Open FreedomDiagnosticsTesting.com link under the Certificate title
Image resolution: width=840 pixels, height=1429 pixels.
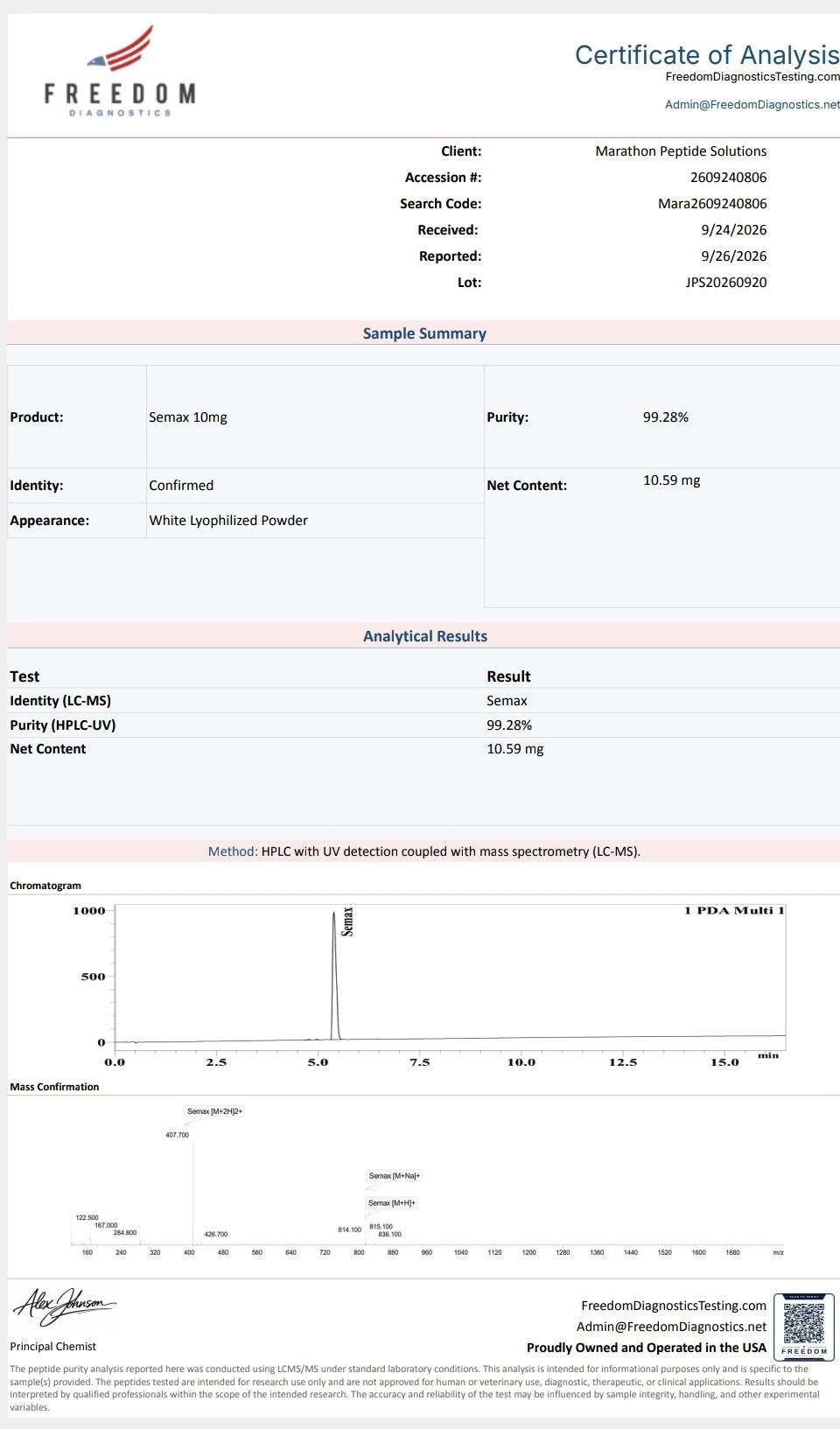point(752,77)
